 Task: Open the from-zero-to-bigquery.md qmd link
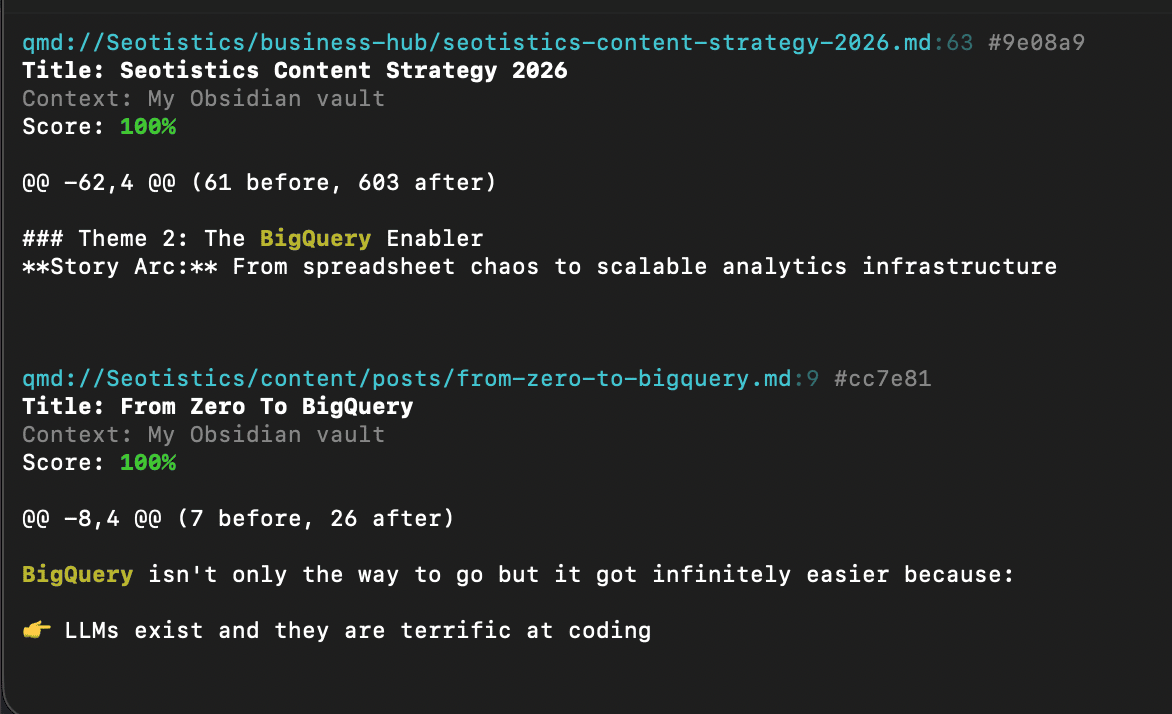point(407,379)
